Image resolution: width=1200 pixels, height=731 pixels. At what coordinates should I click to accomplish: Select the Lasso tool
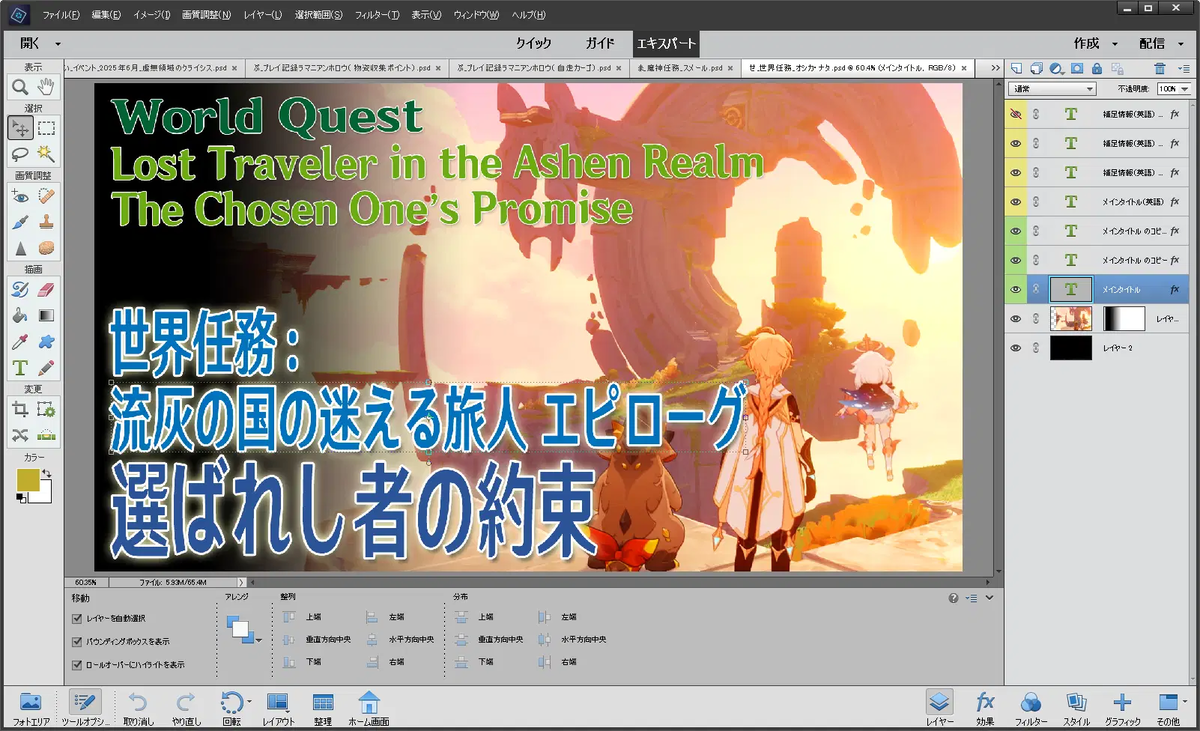(x=19, y=154)
